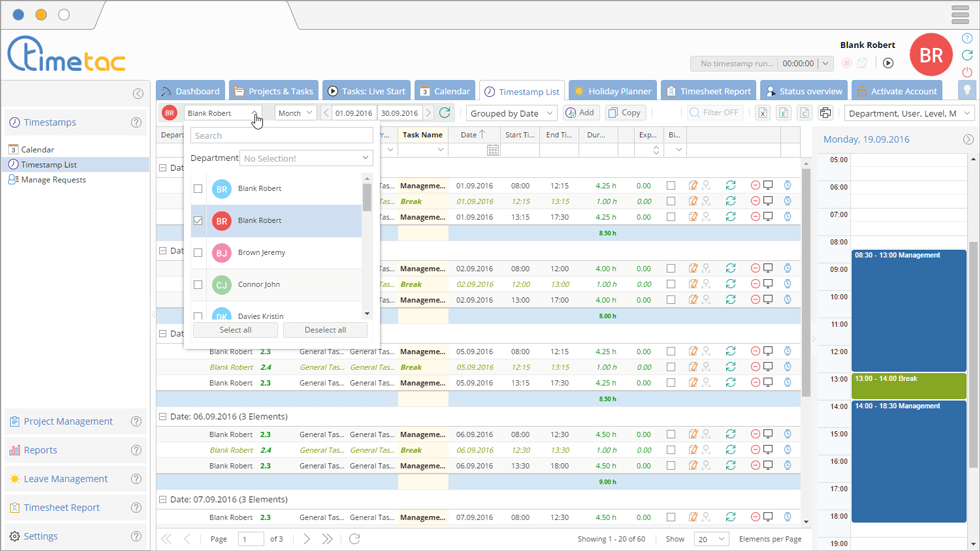Go to the next page of results
Viewport: 980px width, 551px height.
(x=307, y=539)
